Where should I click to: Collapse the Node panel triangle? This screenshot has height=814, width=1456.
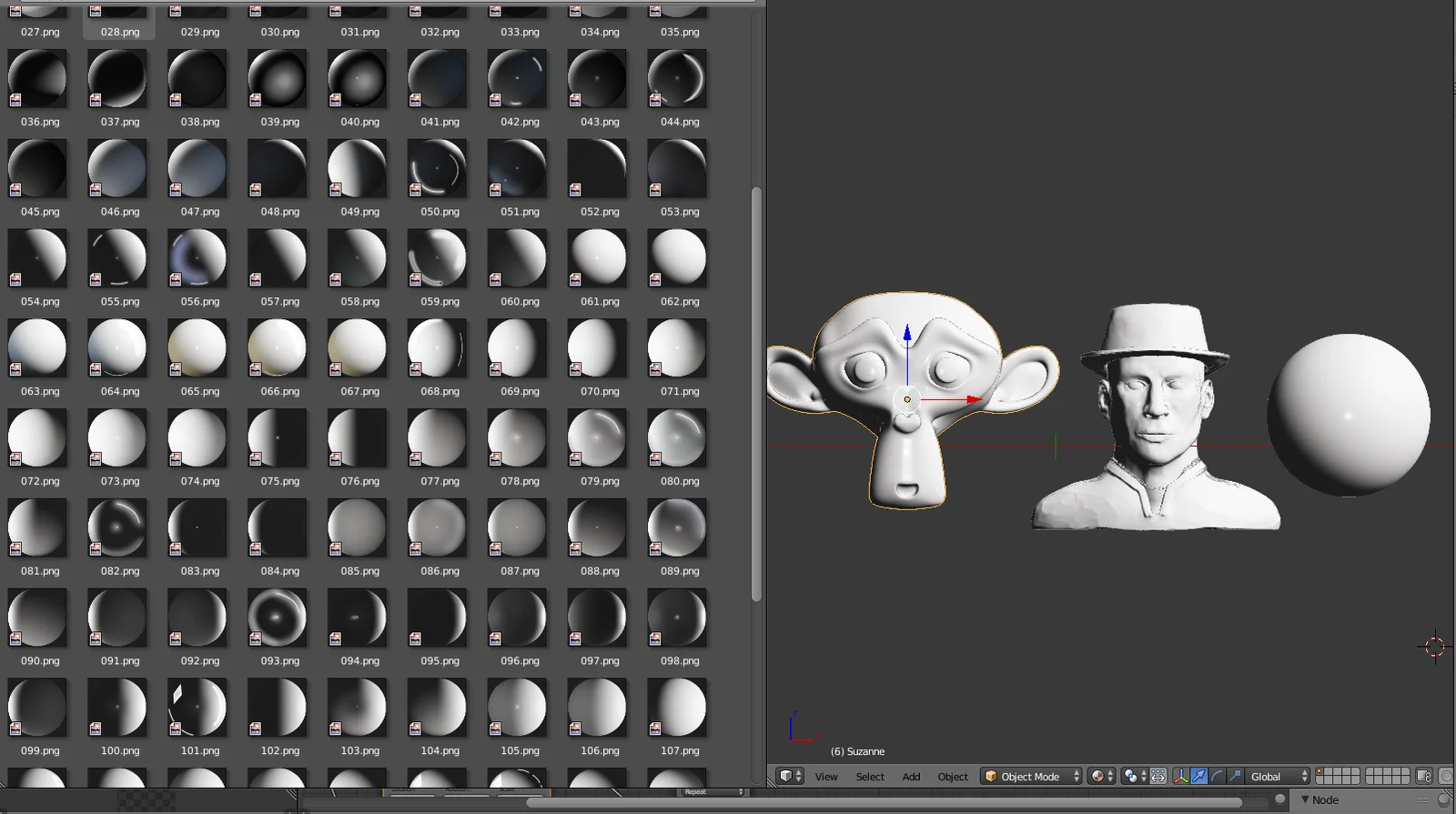[x=1305, y=799]
